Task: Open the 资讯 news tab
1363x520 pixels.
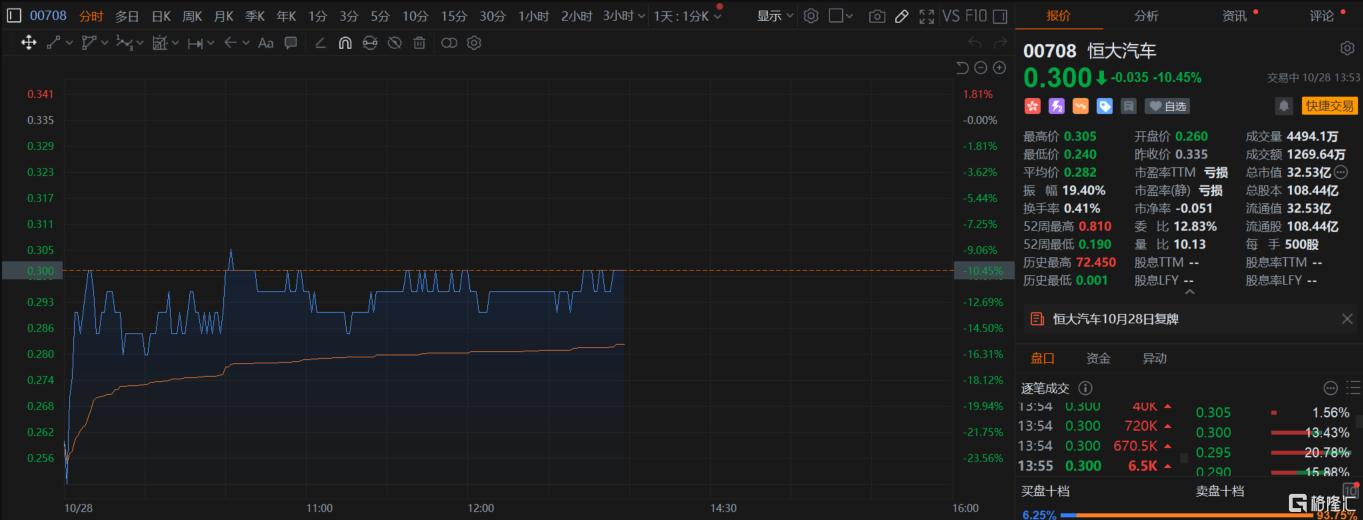Action: 1234,16
